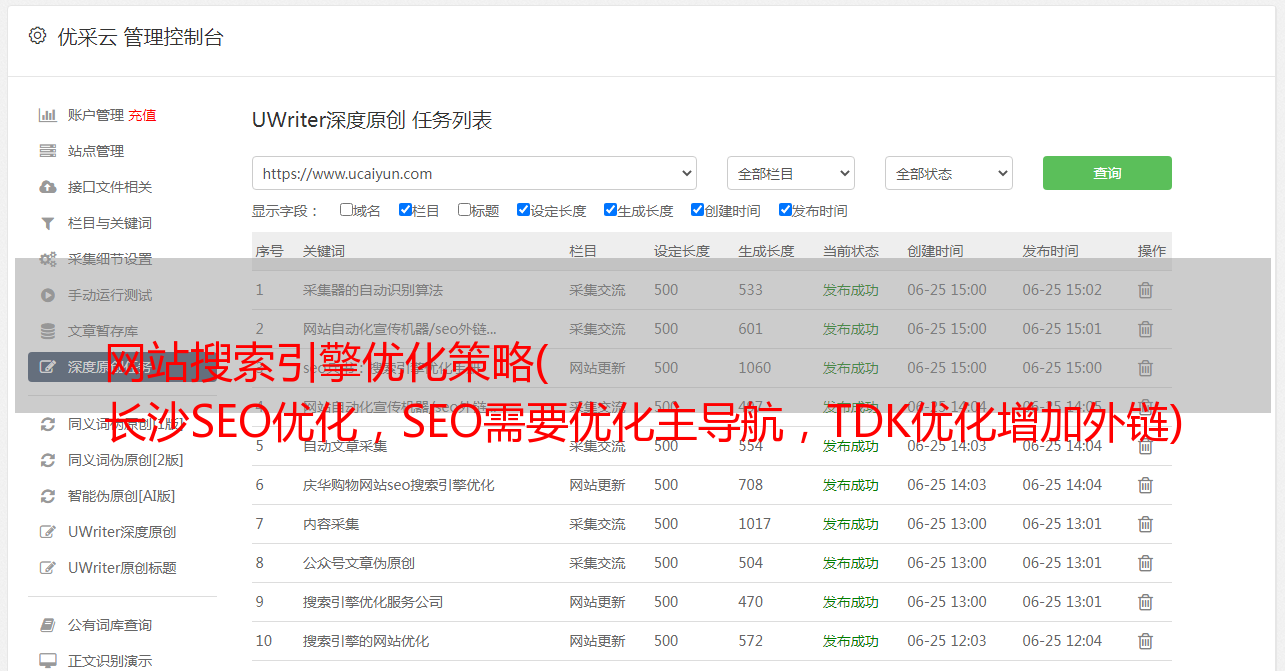
Task: Click the 06-25 12:04 publish time
Action: point(1062,641)
